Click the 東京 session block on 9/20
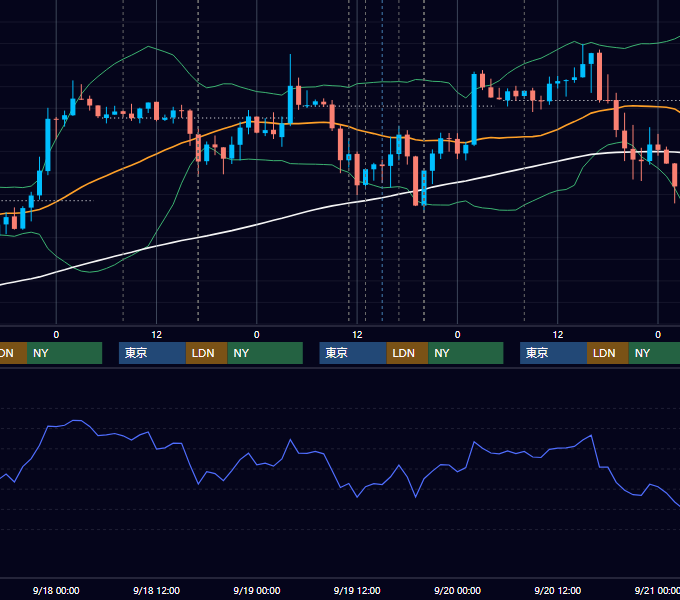Screen dimensions: 680x600 click(x=553, y=353)
